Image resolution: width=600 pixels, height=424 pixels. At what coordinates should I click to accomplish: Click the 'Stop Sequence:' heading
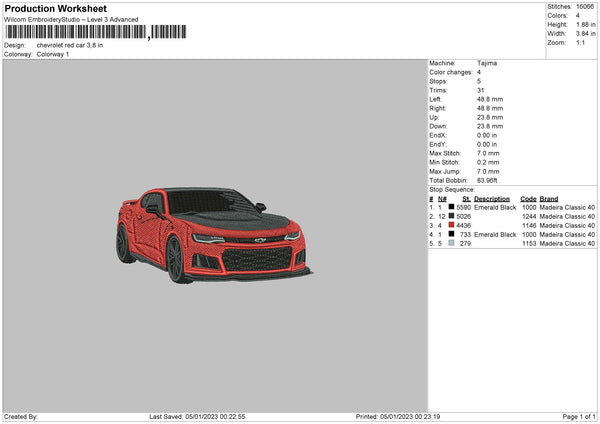(x=452, y=189)
